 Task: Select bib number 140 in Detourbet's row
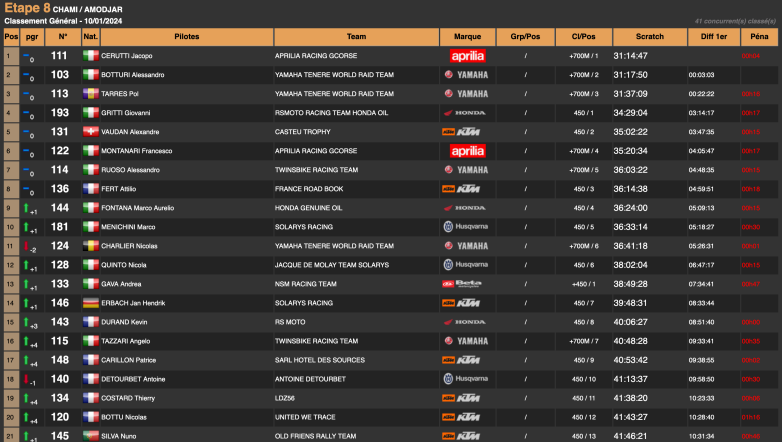[60, 379]
